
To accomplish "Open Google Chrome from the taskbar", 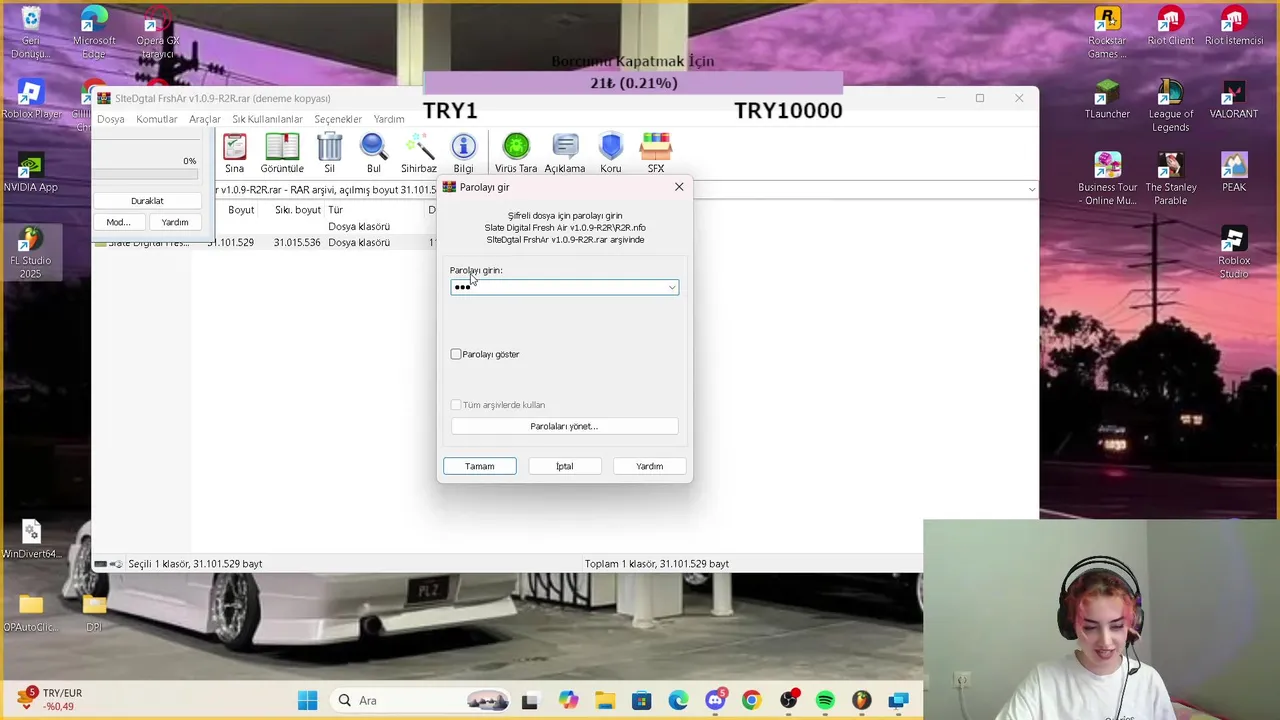I will point(751,700).
